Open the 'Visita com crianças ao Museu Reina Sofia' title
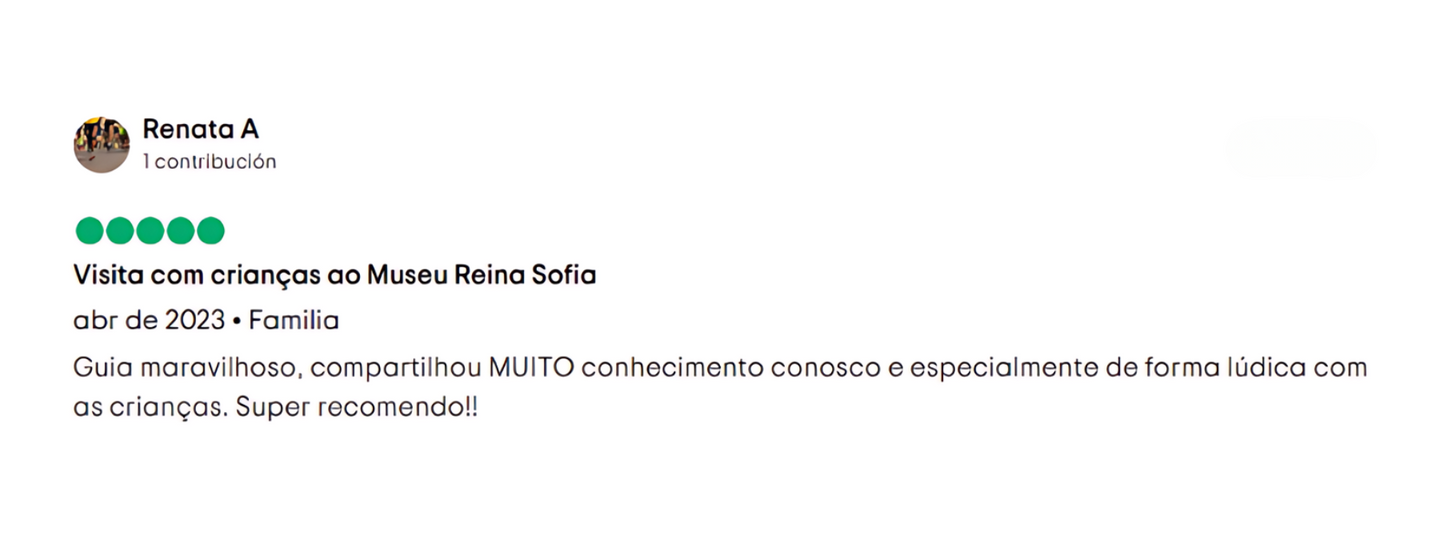Image resolution: width=1456 pixels, height=544 pixels. pos(334,274)
